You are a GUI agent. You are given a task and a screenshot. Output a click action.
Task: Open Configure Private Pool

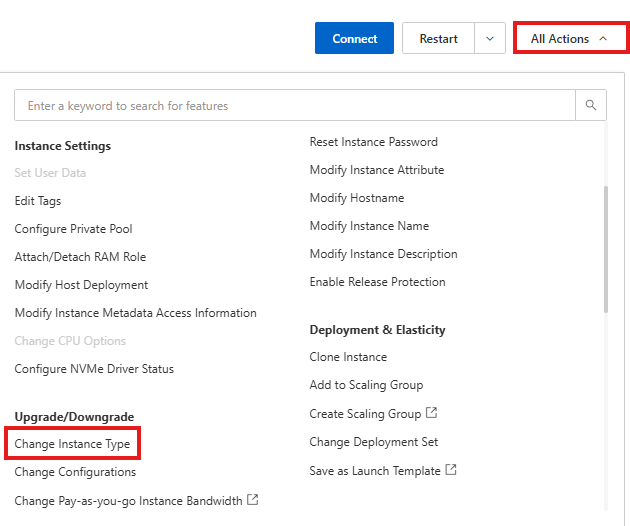click(x=73, y=229)
